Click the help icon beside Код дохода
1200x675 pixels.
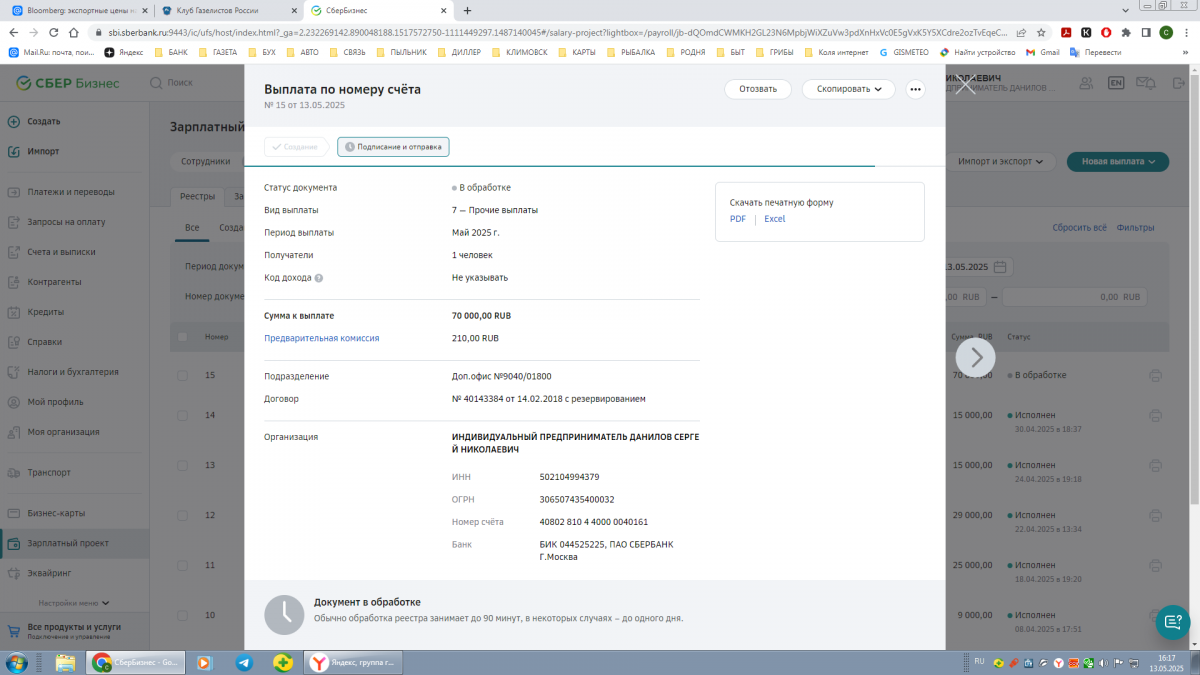[x=319, y=278]
